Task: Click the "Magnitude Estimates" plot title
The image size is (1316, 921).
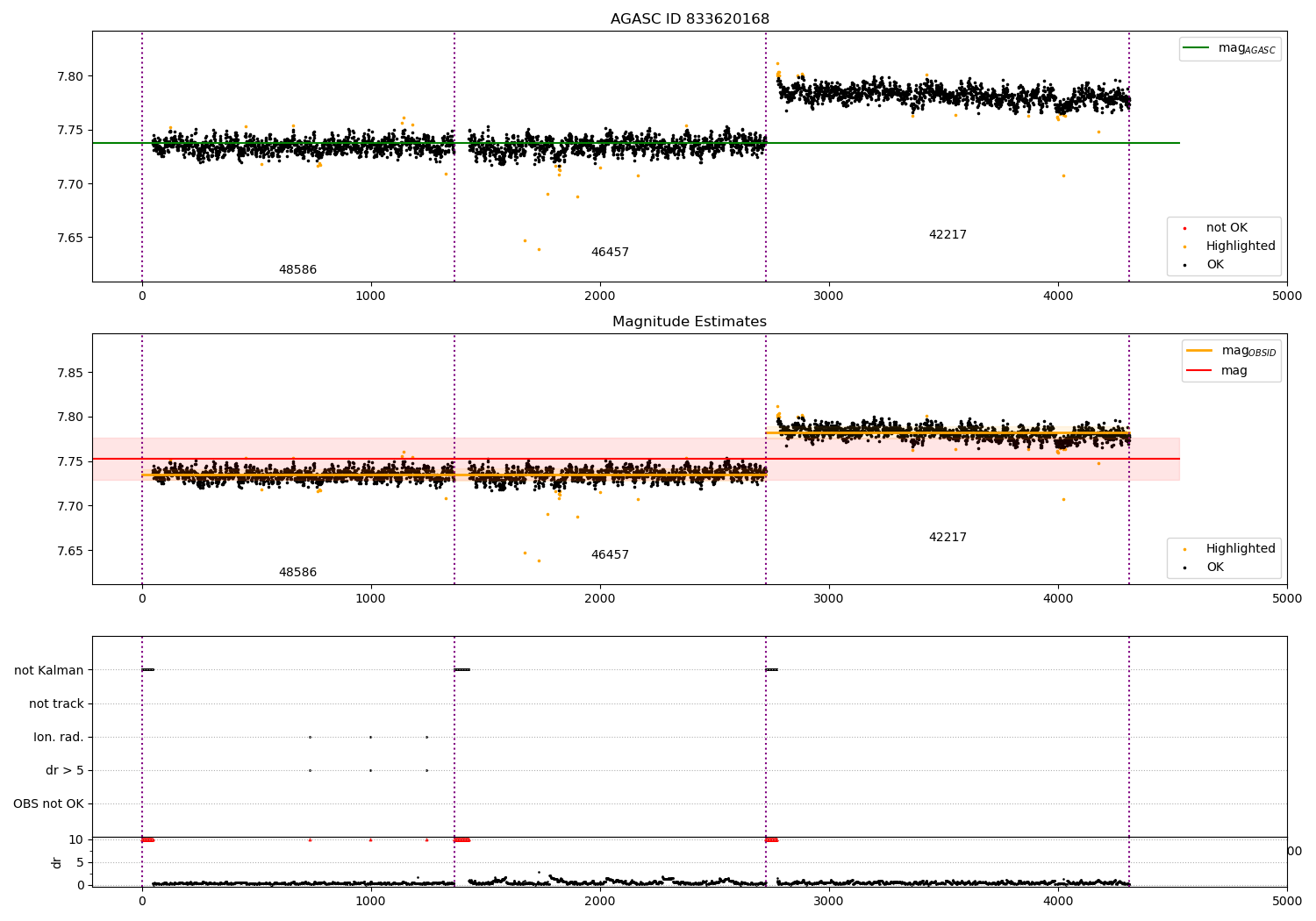Action: 690,322
